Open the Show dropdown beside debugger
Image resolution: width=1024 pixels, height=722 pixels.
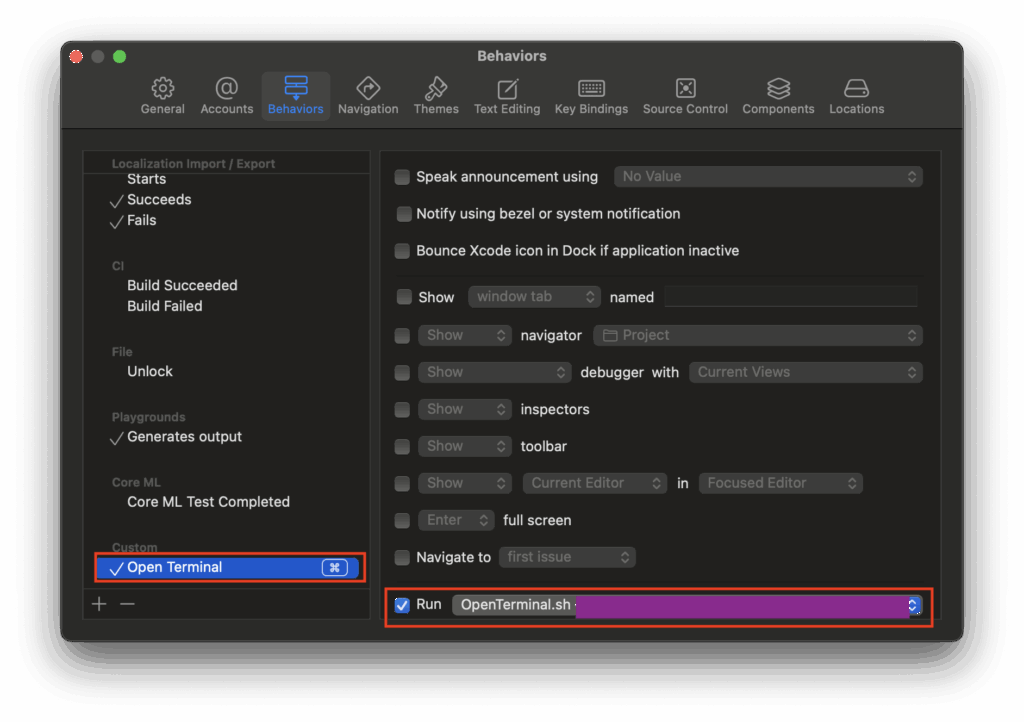tap(495, 372)
